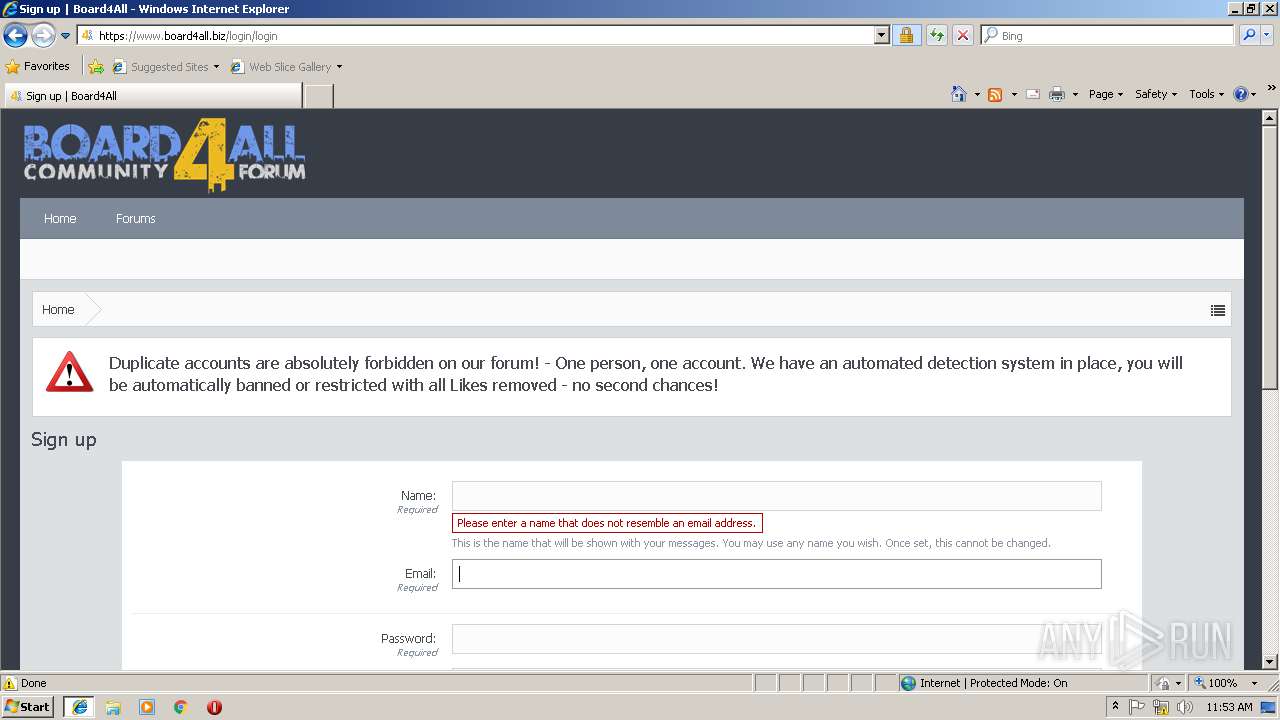1280x720 pixels.
Task: Open Windows Explorer folder taskbar icon
Action: 113,706
